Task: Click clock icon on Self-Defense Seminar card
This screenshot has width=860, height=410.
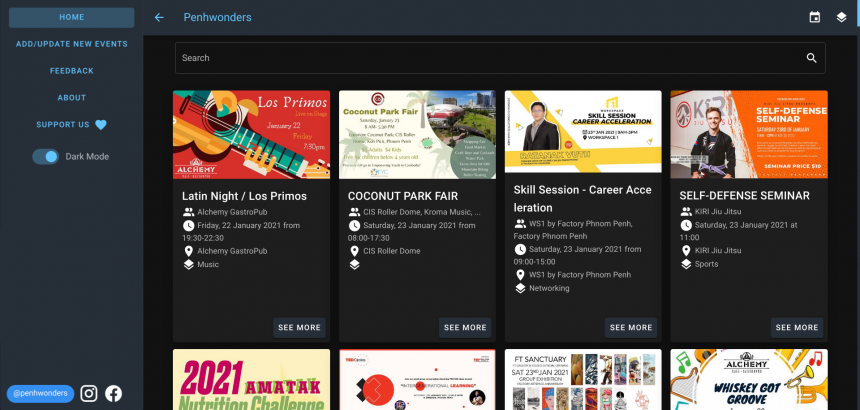Action: click(x=686, y=225)
